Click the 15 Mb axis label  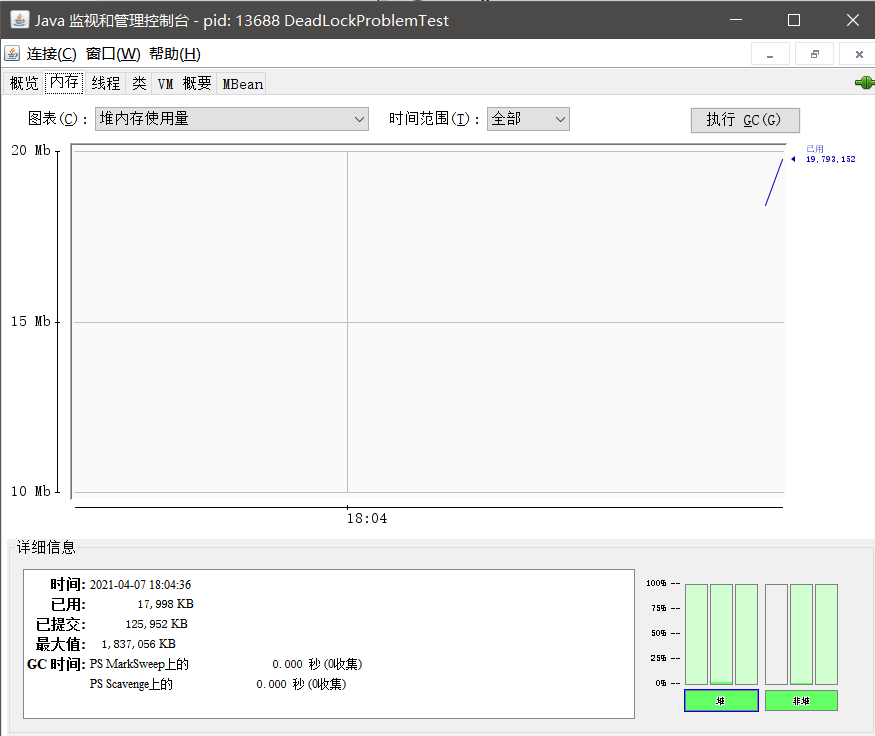pyautogui.click(x=31, y=321)
